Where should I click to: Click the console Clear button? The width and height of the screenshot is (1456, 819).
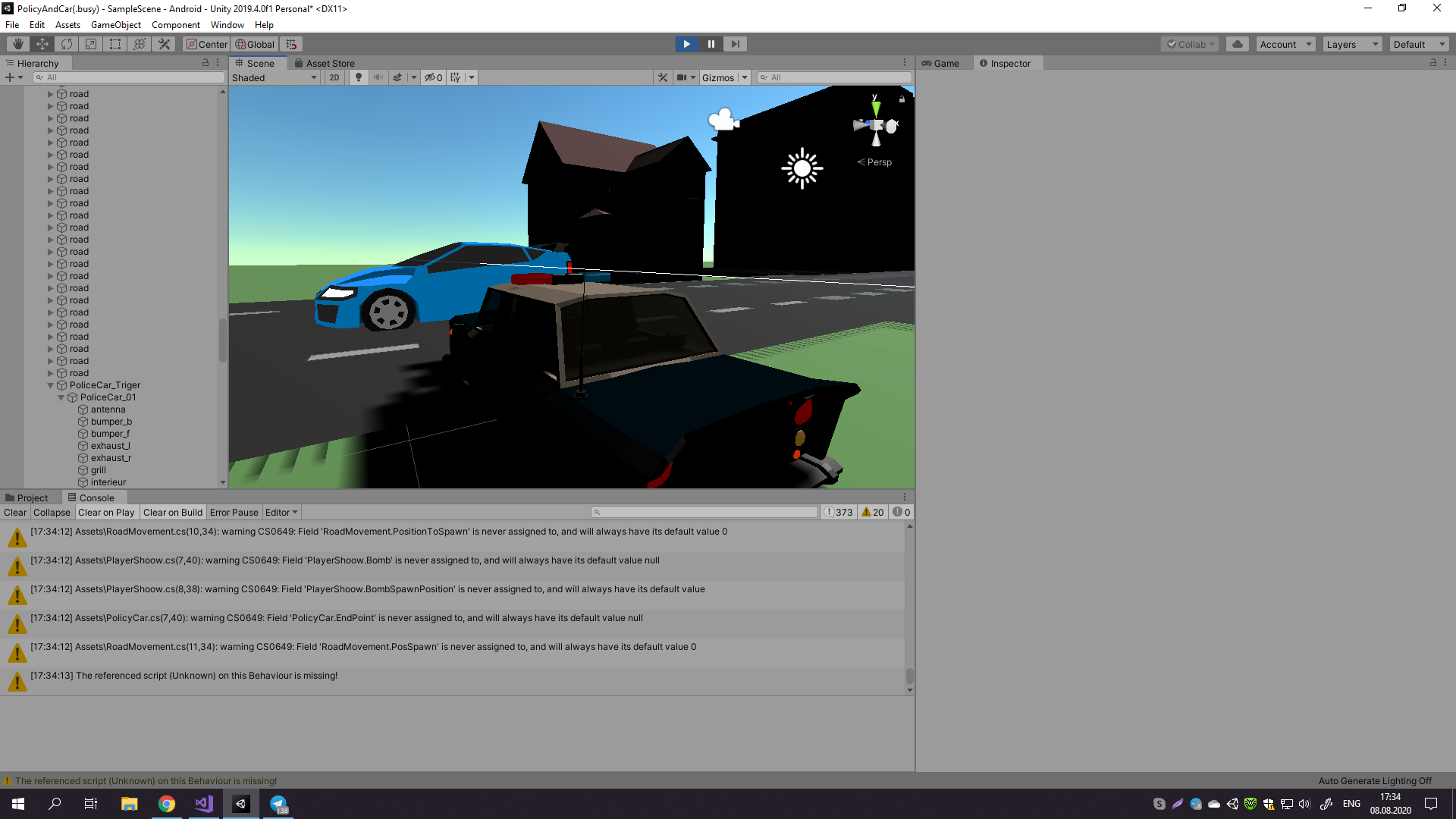coord(14,513)
